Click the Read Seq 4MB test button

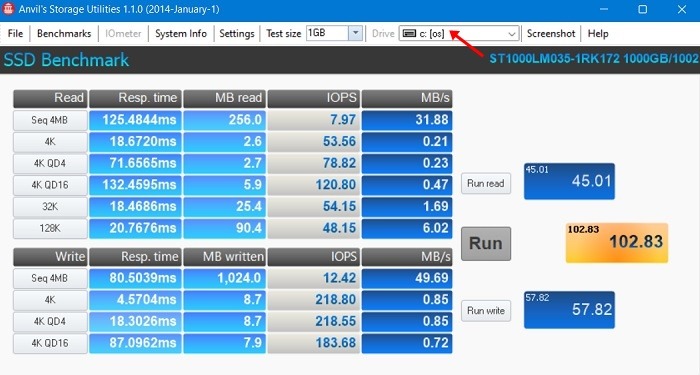click(x=50, y=120)
